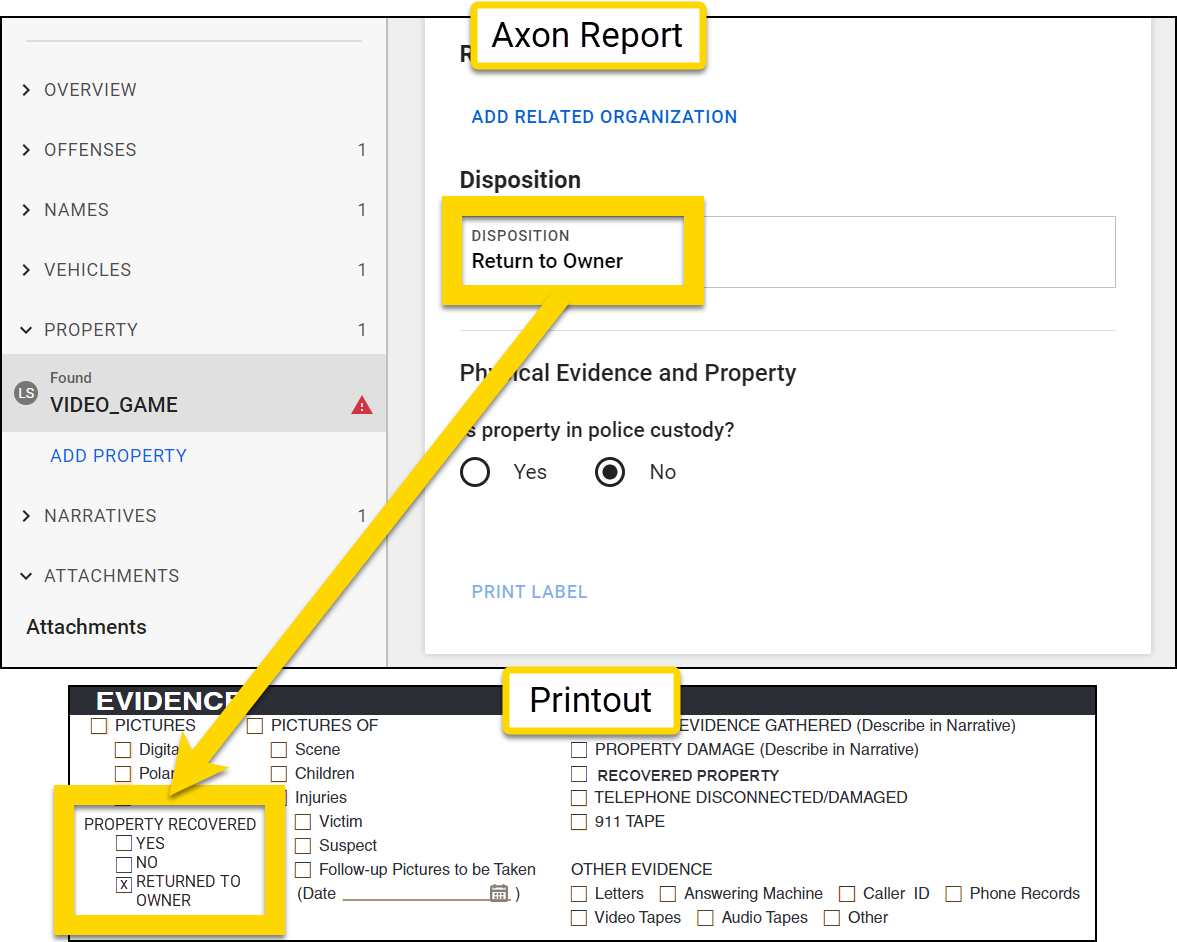Check the RECOVERED PROPERTY checkbox
Viewport: 1177px width, 942px height.
point(579,774)
